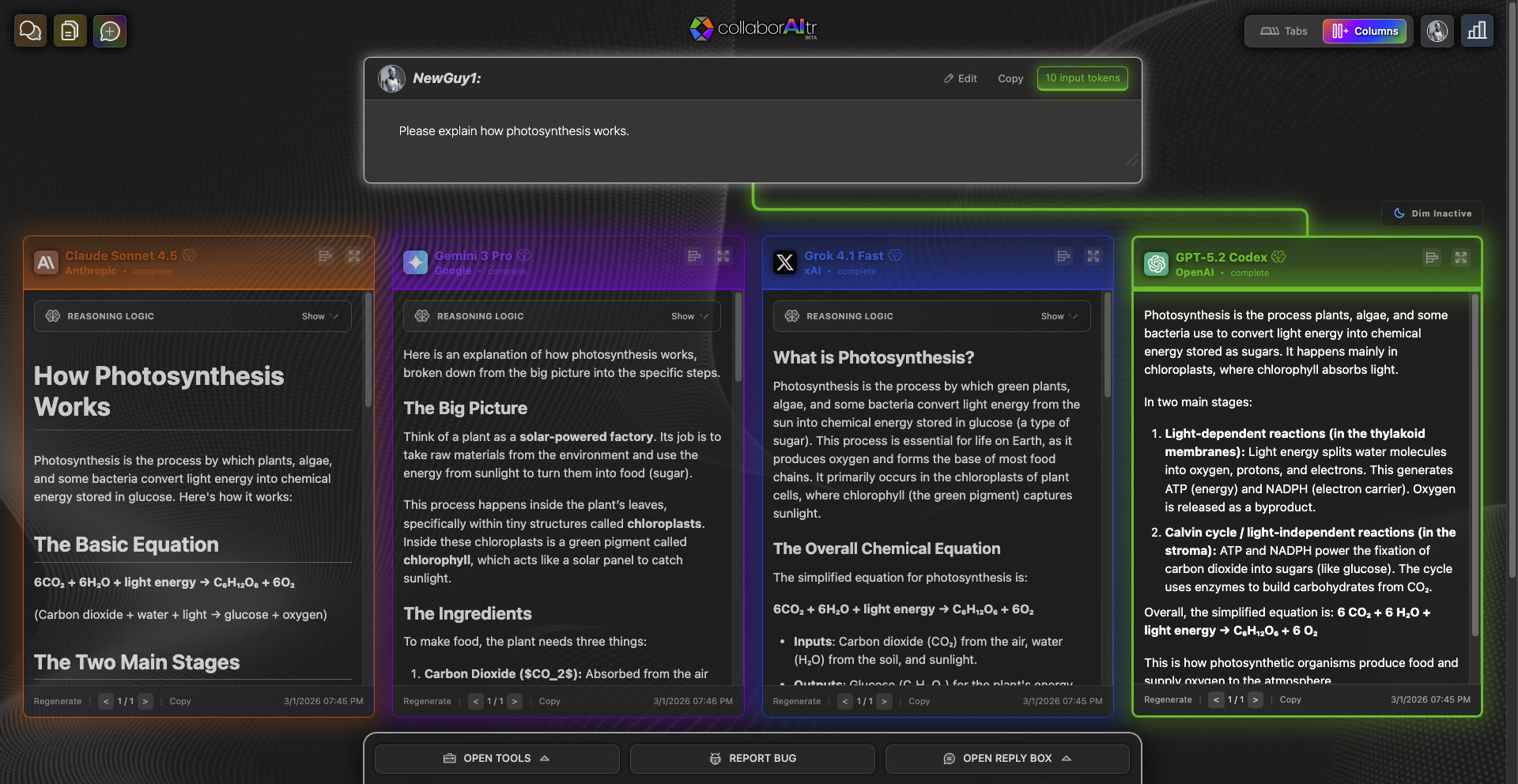1518x784 pixels.
Task: Expand the Gemini 3 Pro column fullscreen icon
Action: (x=723, y=256)
